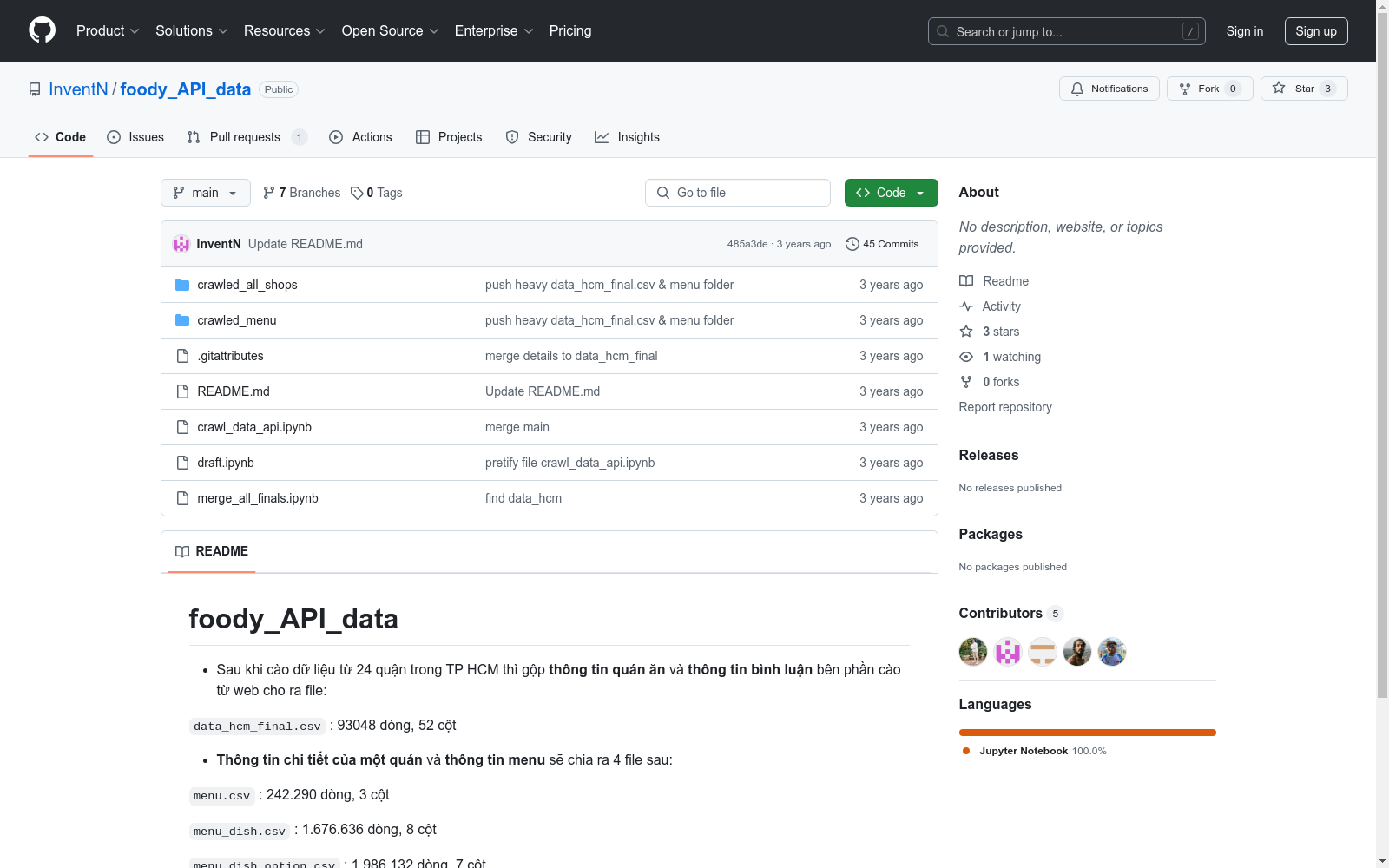
Task: Expand the Open Source menu
Action: point(391,30)
